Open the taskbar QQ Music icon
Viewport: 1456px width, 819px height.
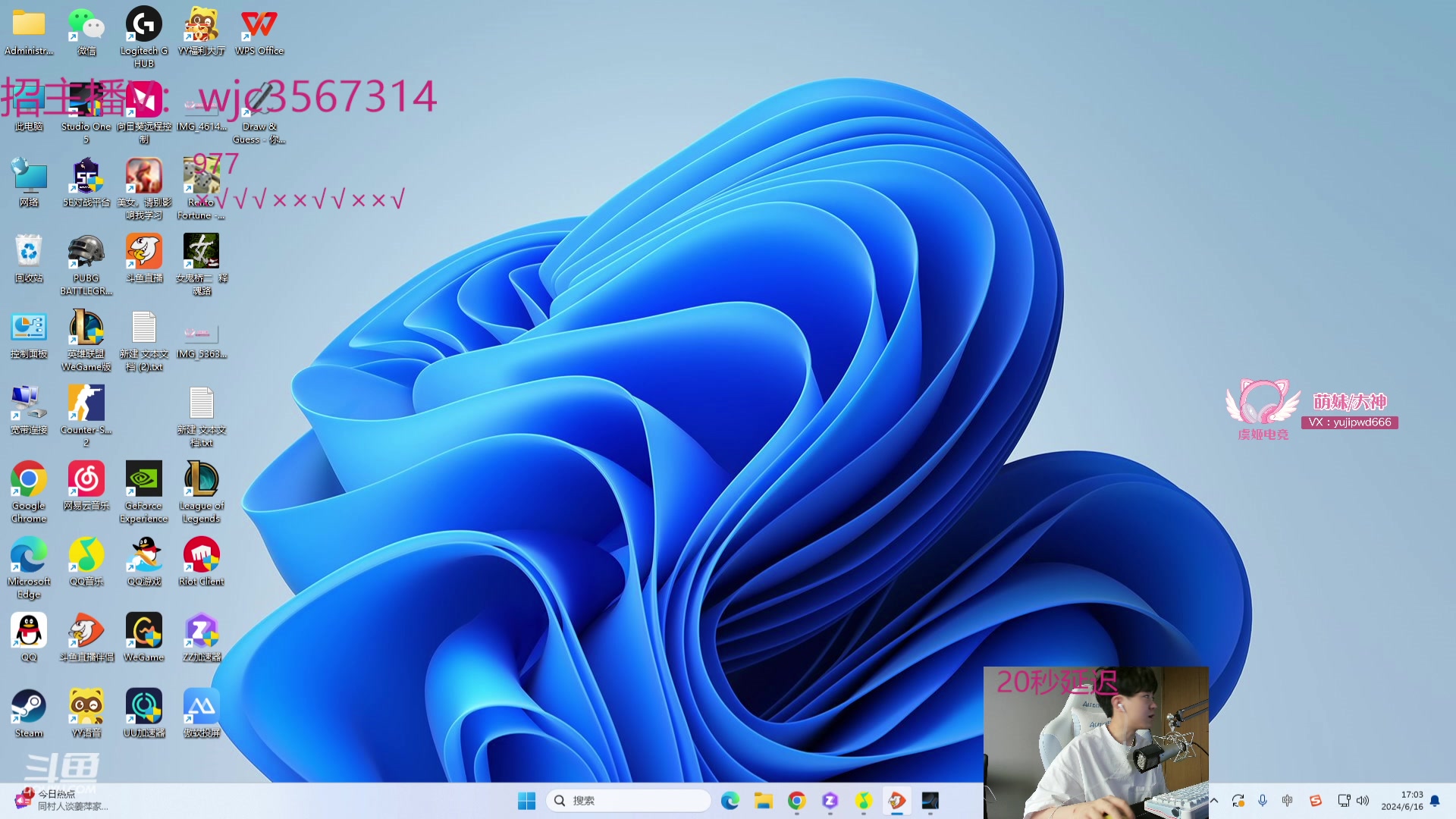click(x=864, y=801)
